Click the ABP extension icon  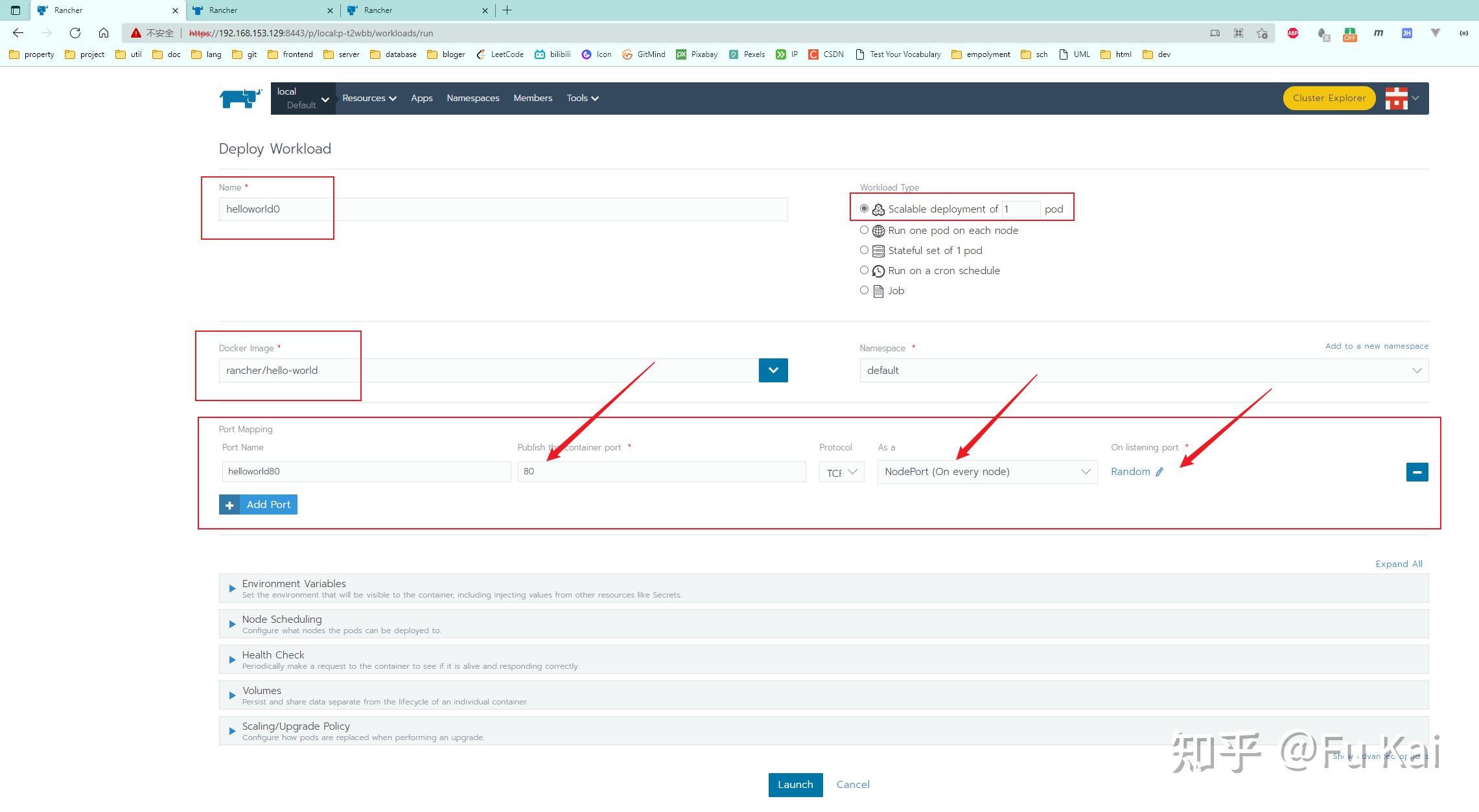click(x=1293, y=33)
